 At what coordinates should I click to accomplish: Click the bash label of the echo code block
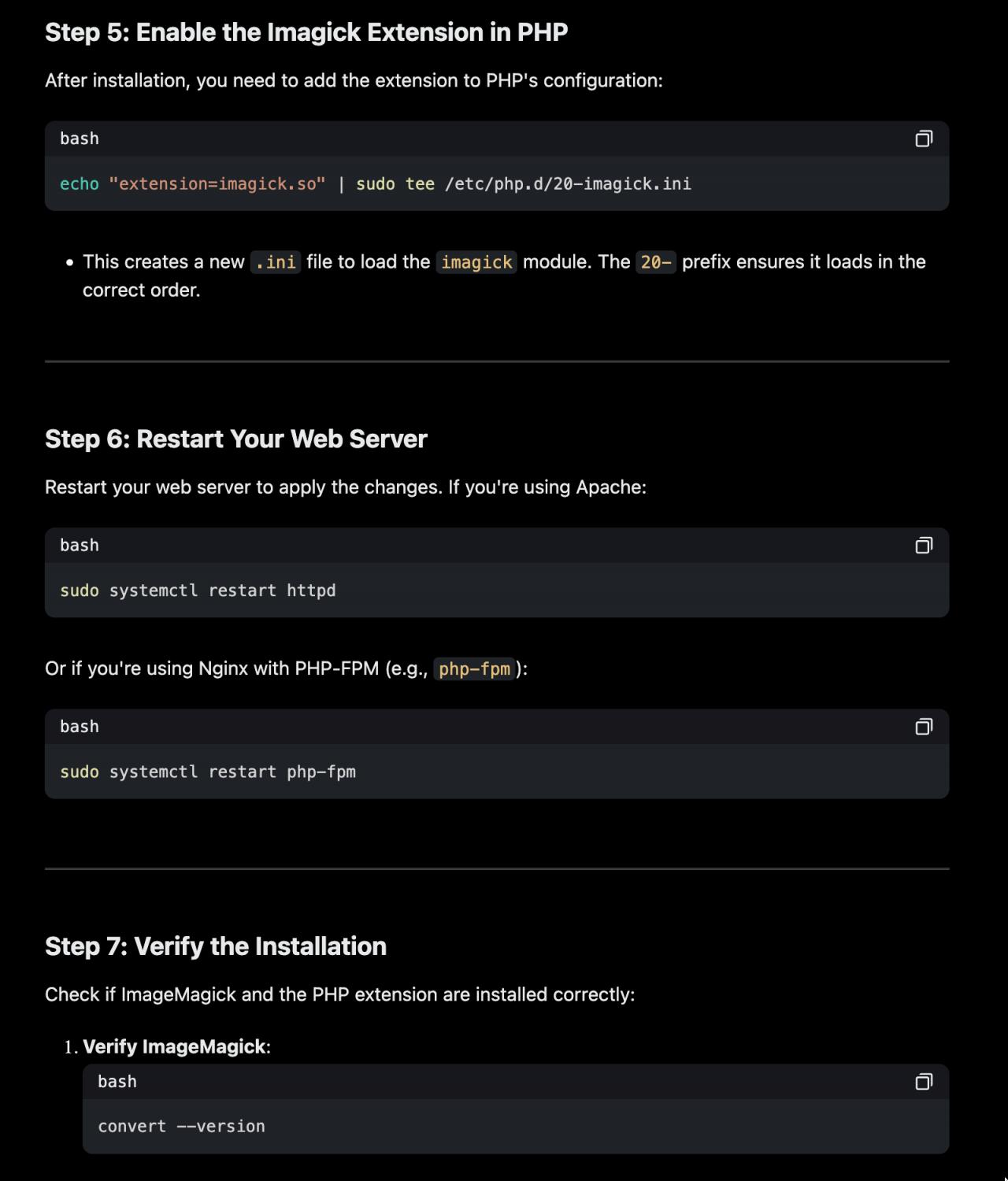pos(80,139)
